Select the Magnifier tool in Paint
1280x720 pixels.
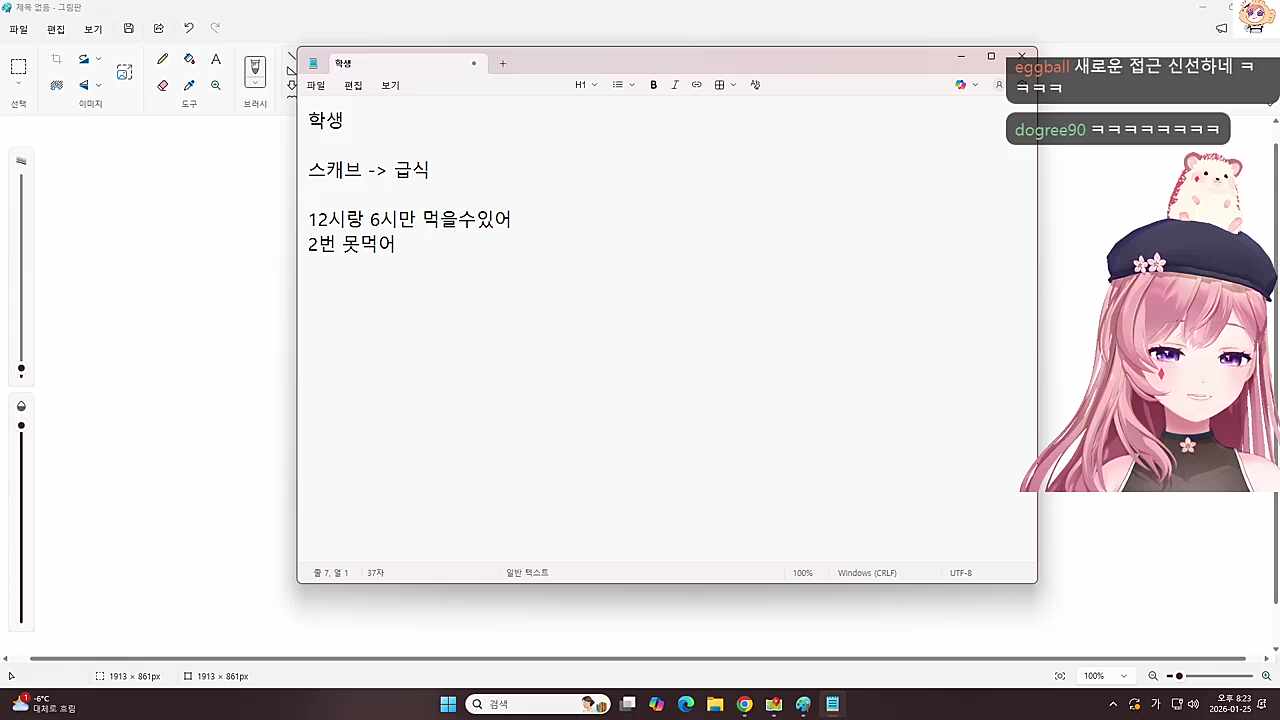click(216, 85)
